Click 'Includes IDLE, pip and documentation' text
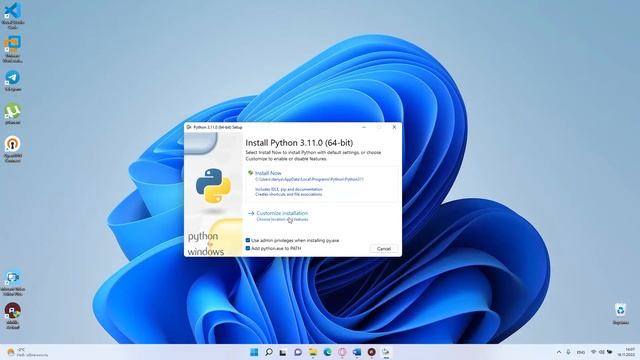 289,189
